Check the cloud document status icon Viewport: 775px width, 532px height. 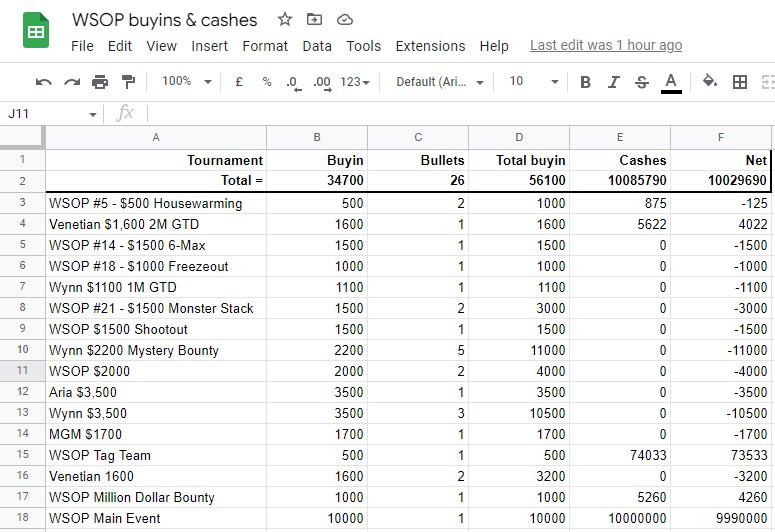pos(344,20)
